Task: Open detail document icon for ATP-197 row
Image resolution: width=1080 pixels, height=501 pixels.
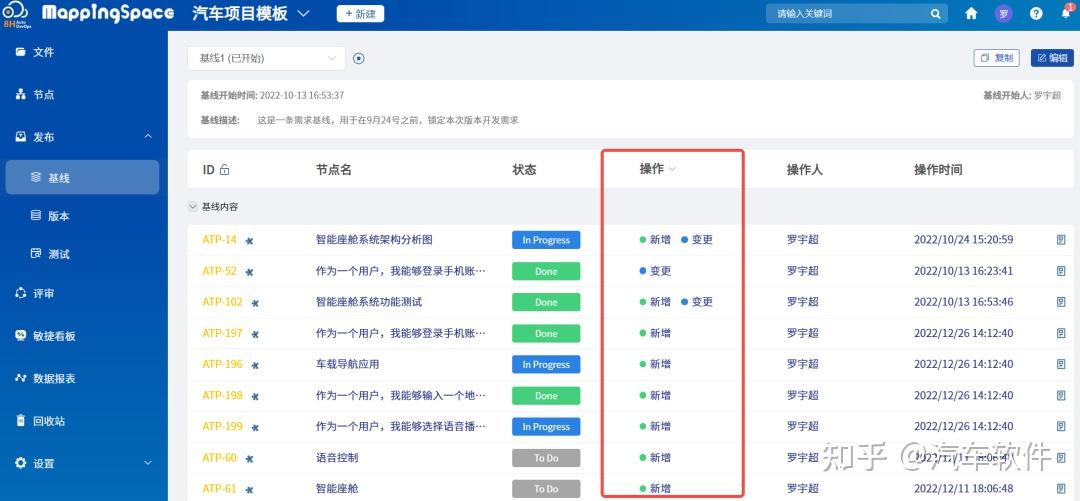Action: (x=1061, y=333)
